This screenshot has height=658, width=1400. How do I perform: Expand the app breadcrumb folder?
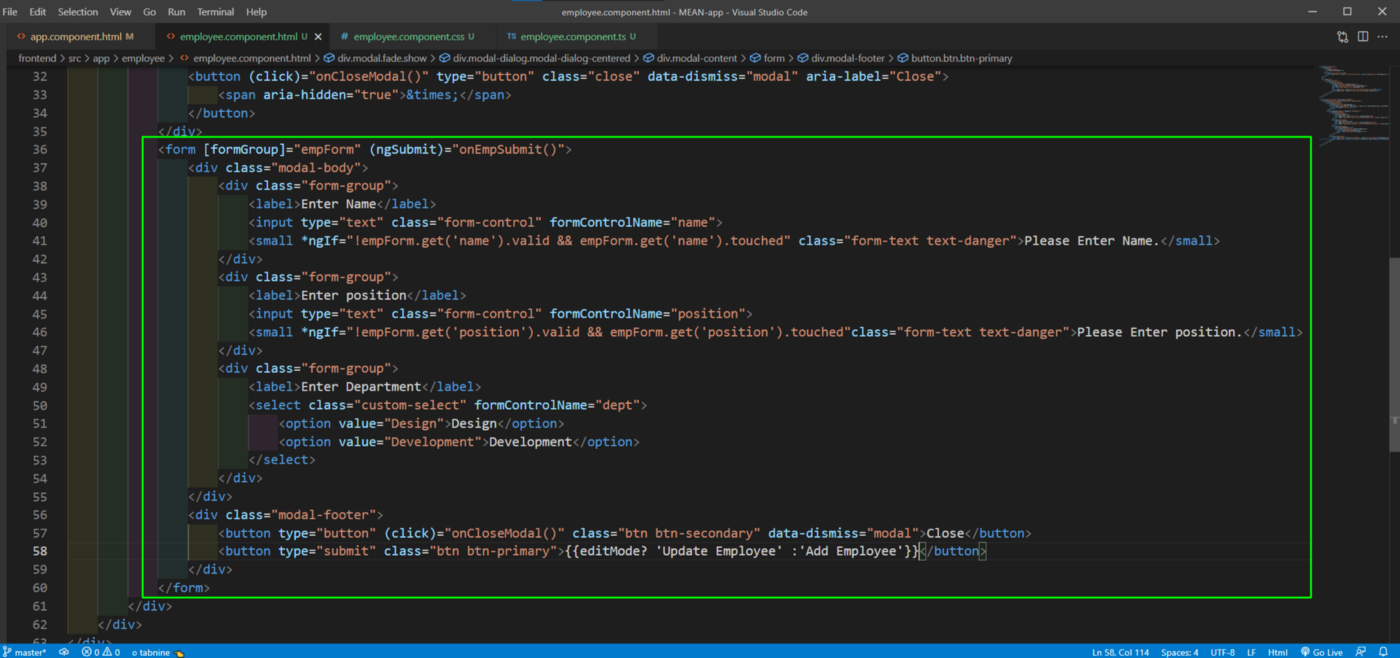tap(101, 58)
